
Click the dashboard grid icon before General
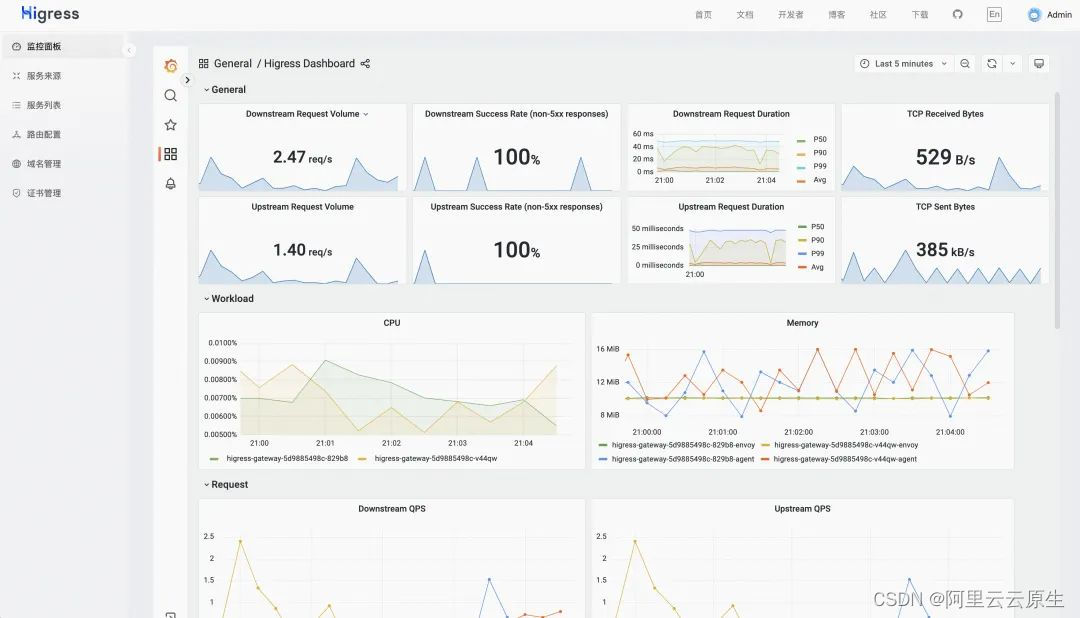pyautogui.click(x=203, y=63)
